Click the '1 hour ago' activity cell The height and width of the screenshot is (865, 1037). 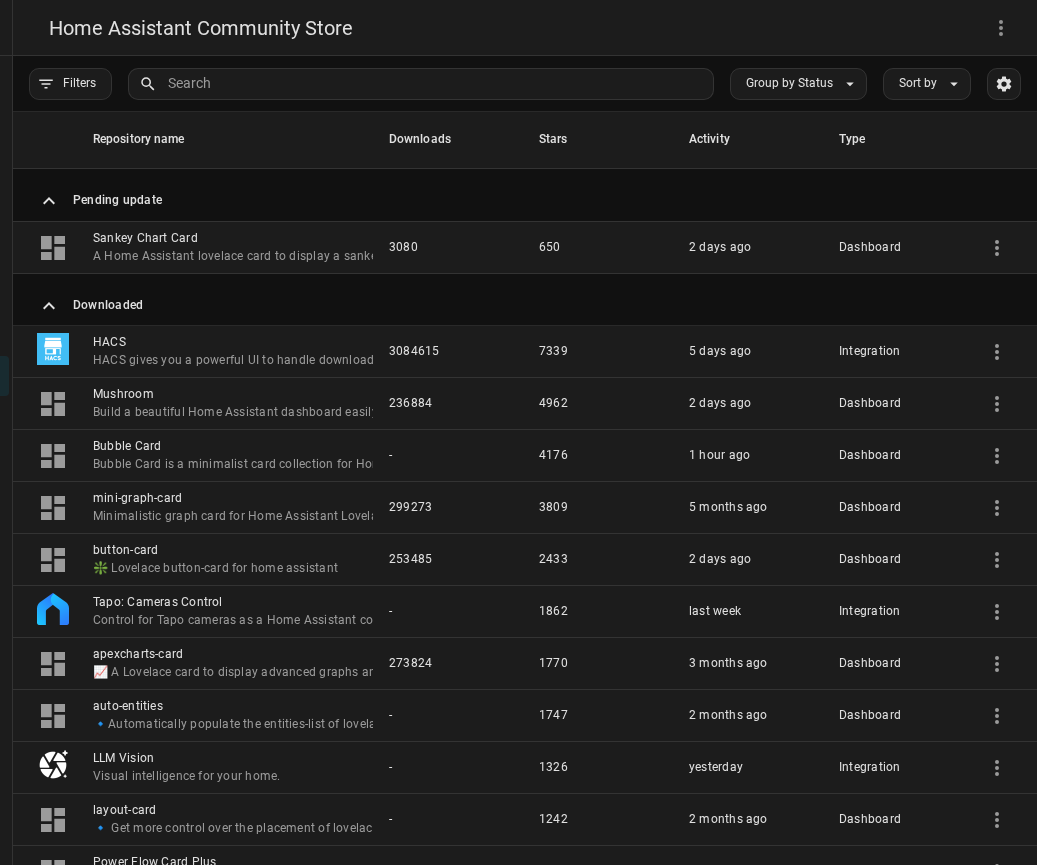[719, 455]
